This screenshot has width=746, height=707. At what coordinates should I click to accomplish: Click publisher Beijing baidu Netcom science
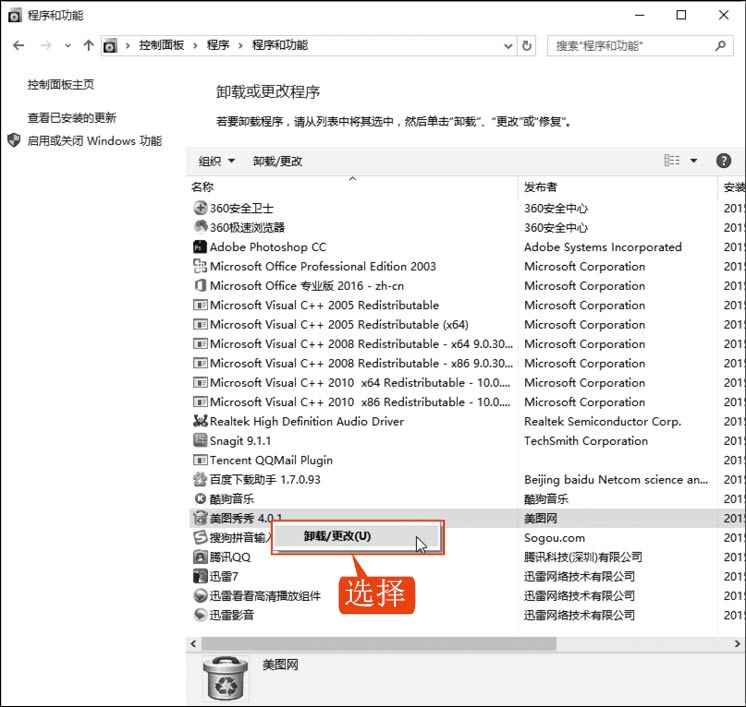616,480
